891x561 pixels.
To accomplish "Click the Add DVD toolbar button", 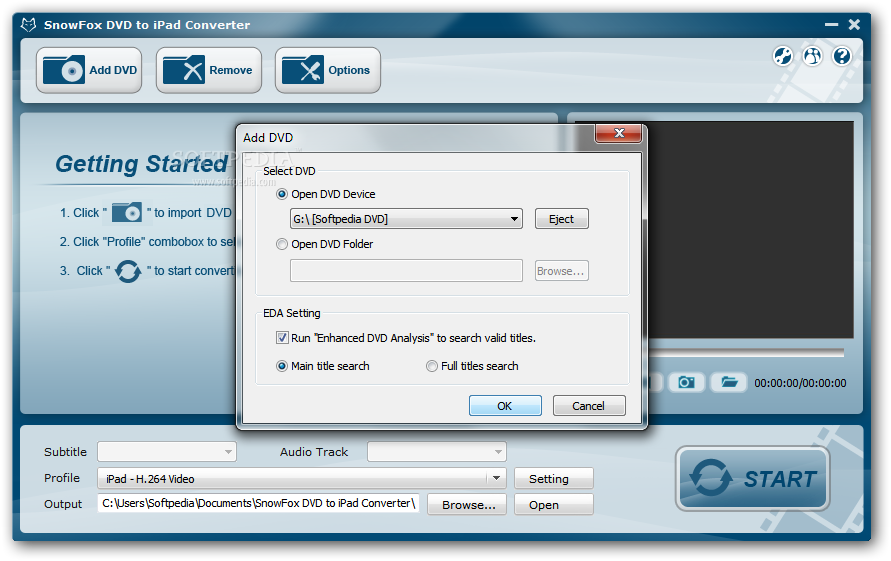I will 89,70.
